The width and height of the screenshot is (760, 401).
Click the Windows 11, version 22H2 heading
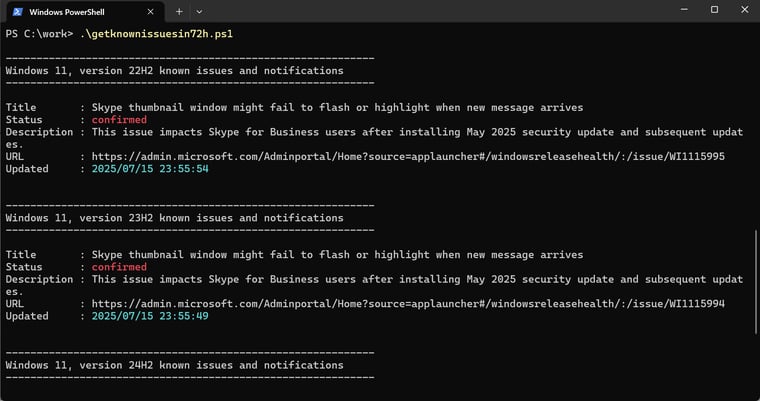pyautogui.click(x=174, y=71)
